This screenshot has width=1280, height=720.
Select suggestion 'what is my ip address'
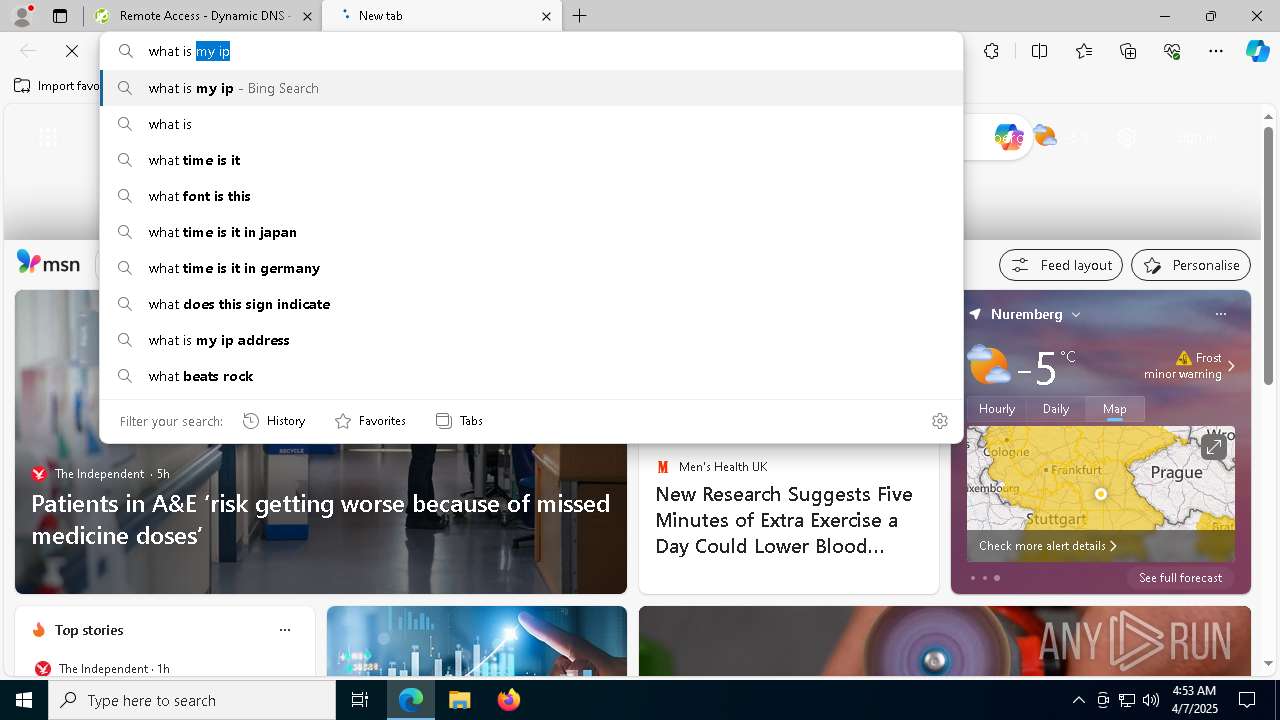532,340
